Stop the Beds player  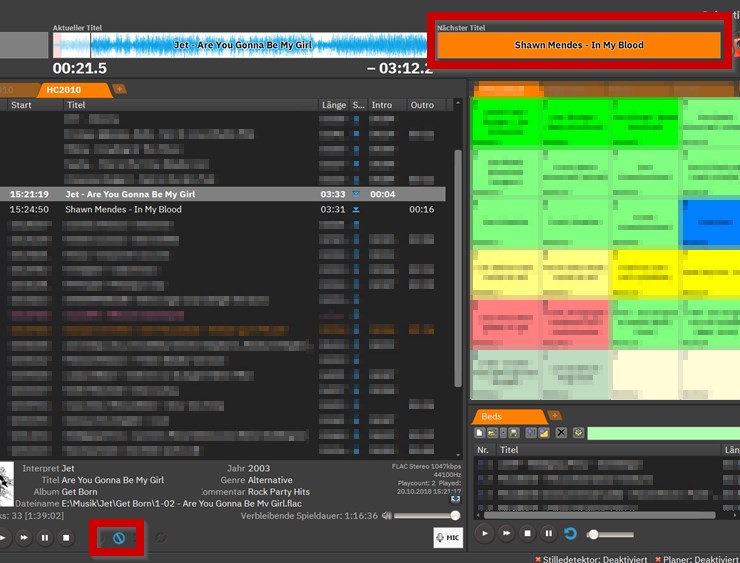pos(528,534)
